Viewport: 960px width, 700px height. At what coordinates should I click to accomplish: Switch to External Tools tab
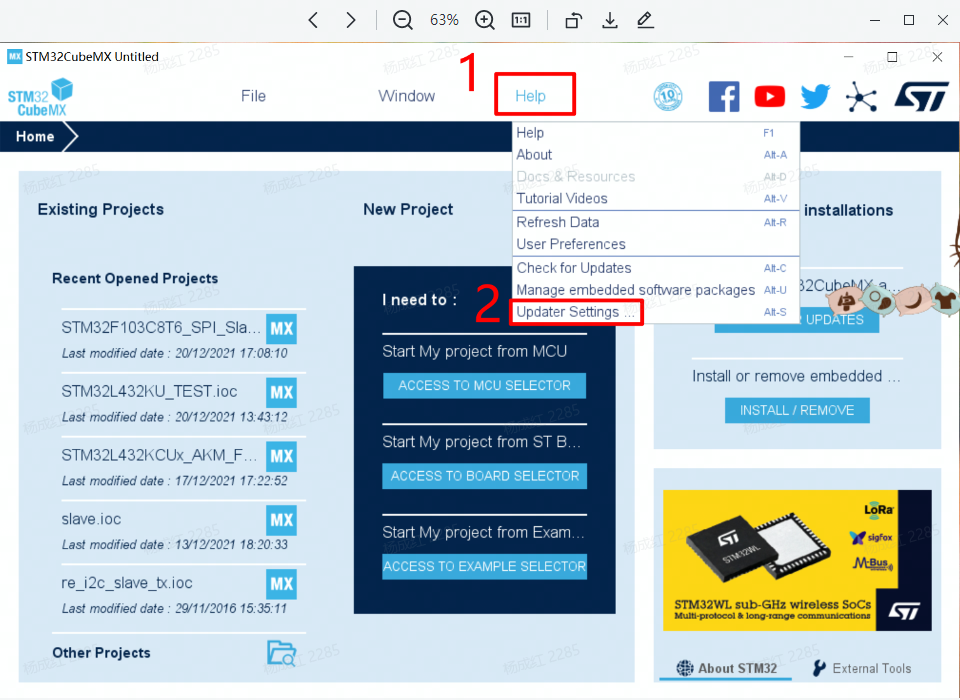point(862,668)
